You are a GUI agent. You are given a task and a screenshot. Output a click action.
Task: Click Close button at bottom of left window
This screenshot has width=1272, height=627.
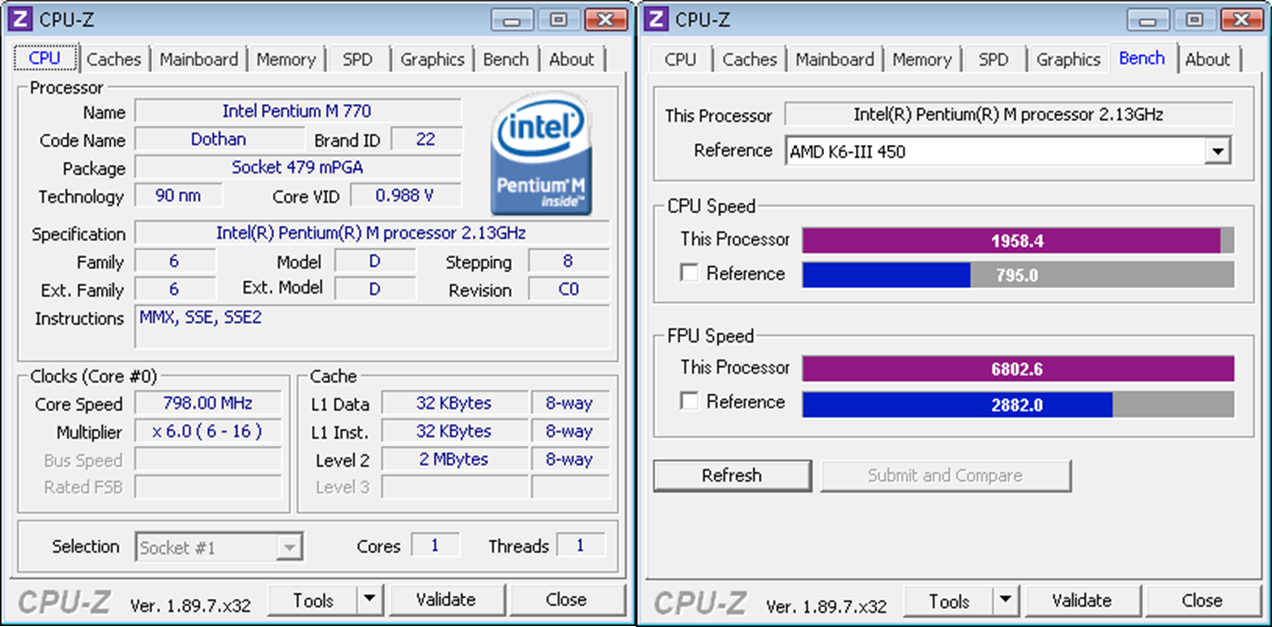(x=566, y=600)
